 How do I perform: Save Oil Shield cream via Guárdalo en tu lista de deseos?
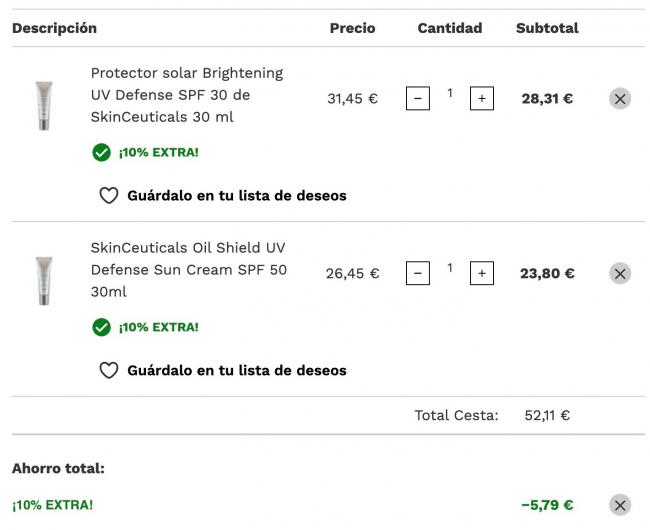tap(237, 370)
